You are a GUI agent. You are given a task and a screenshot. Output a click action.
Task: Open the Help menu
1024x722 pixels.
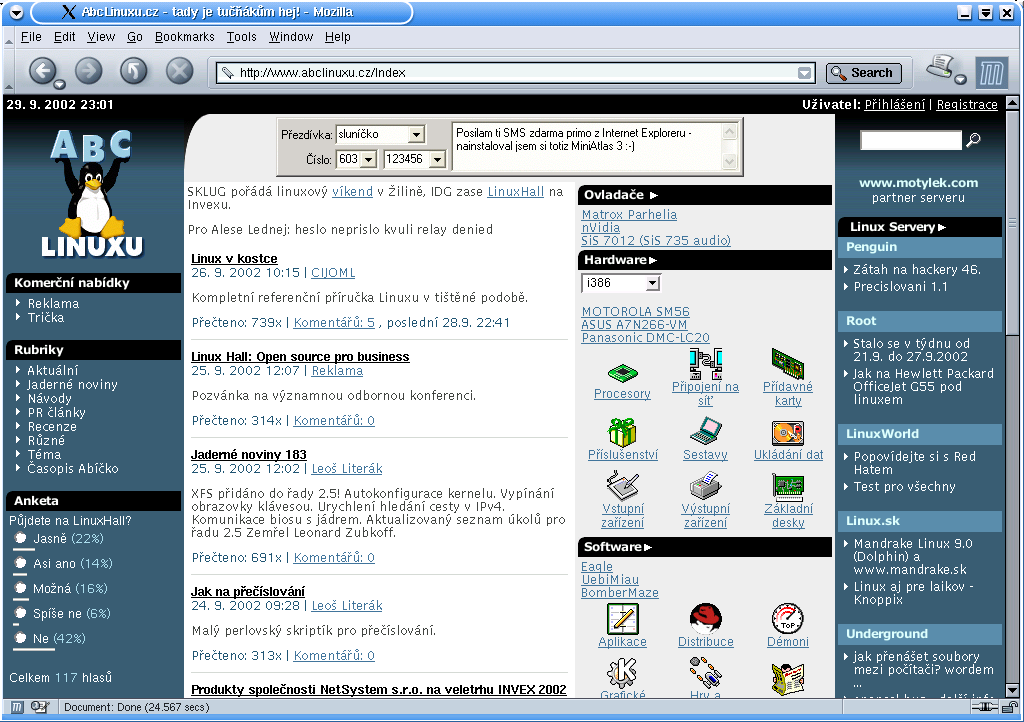click(x=338, y=37)
